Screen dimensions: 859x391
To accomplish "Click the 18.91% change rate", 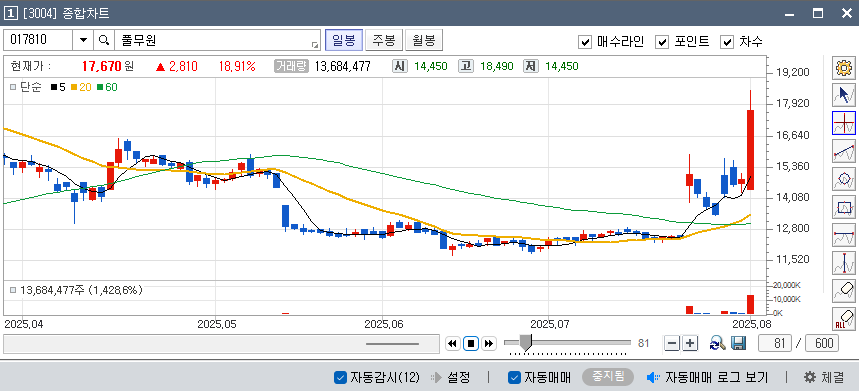I will (237, 67).
